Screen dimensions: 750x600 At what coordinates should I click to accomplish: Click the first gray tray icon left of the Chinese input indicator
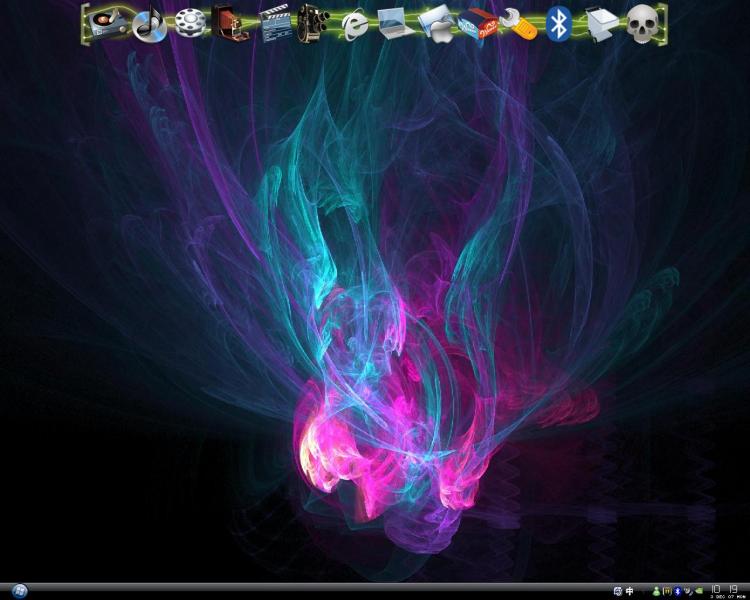click(x=618, y=591)
